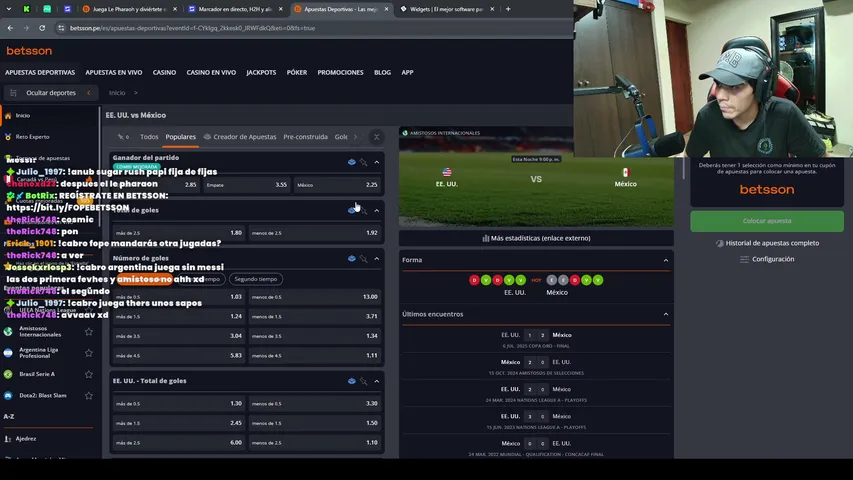853x480 pixels.
Task: Open Historial de apuestas completo
Action: pyautogui.click(x=767, y=243)
